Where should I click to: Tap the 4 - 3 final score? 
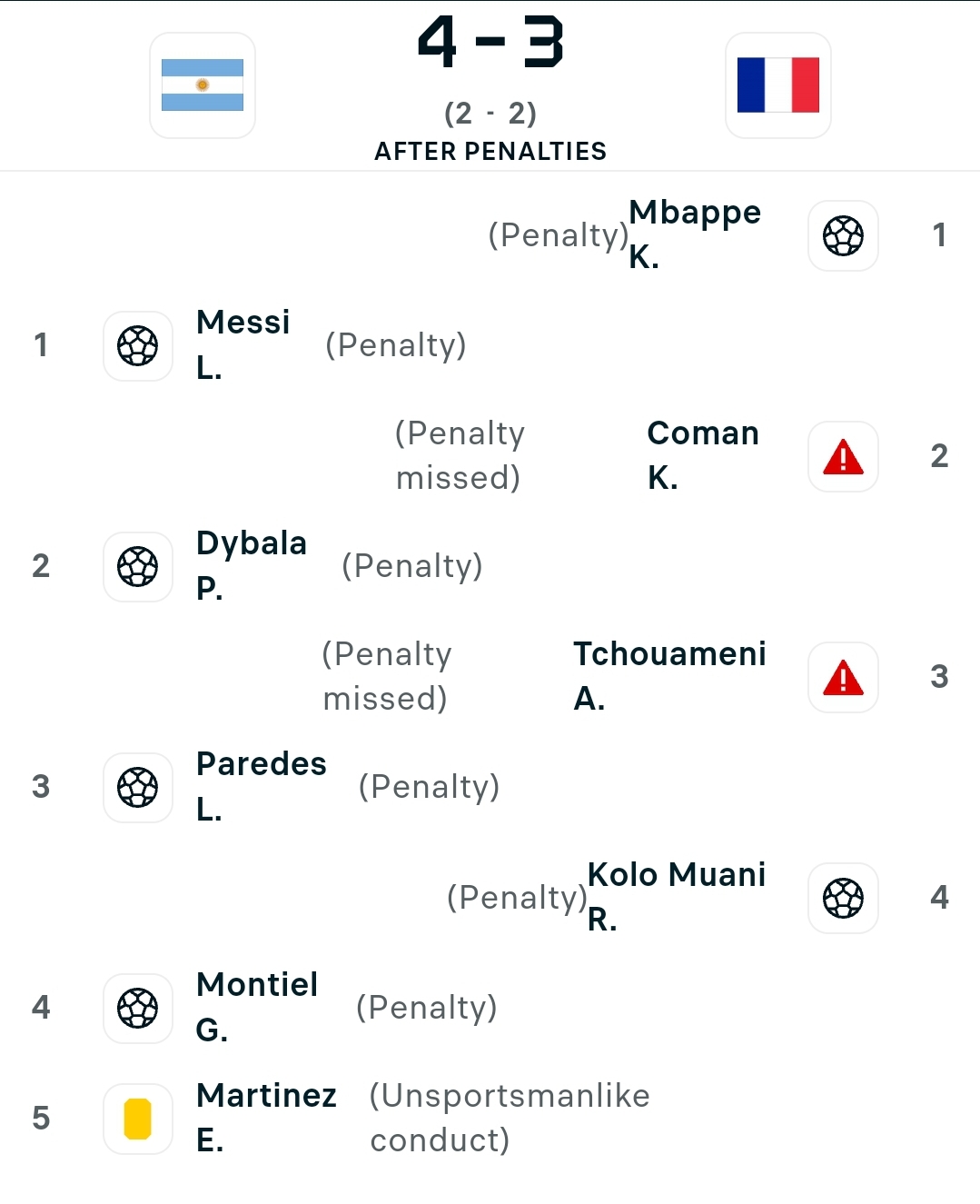pyautogui.click(x=490, y=43)
